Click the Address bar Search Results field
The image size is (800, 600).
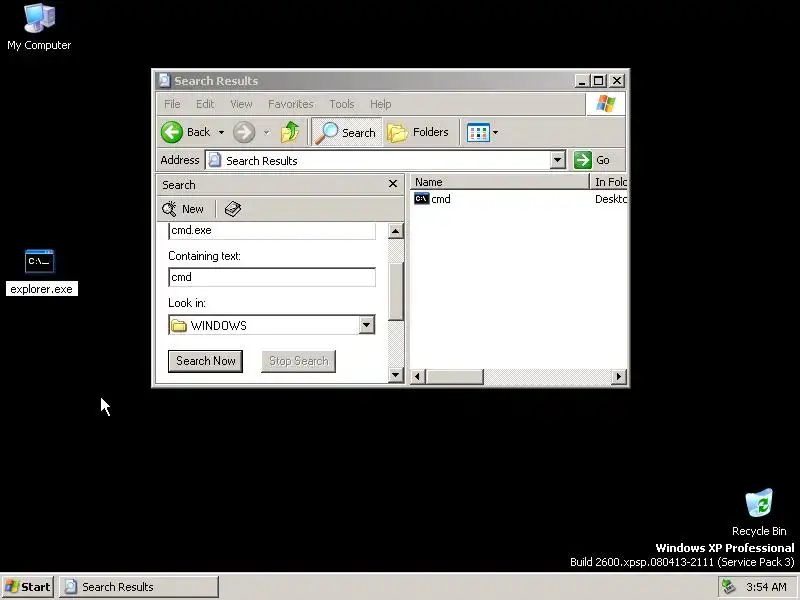click(378, 160)
